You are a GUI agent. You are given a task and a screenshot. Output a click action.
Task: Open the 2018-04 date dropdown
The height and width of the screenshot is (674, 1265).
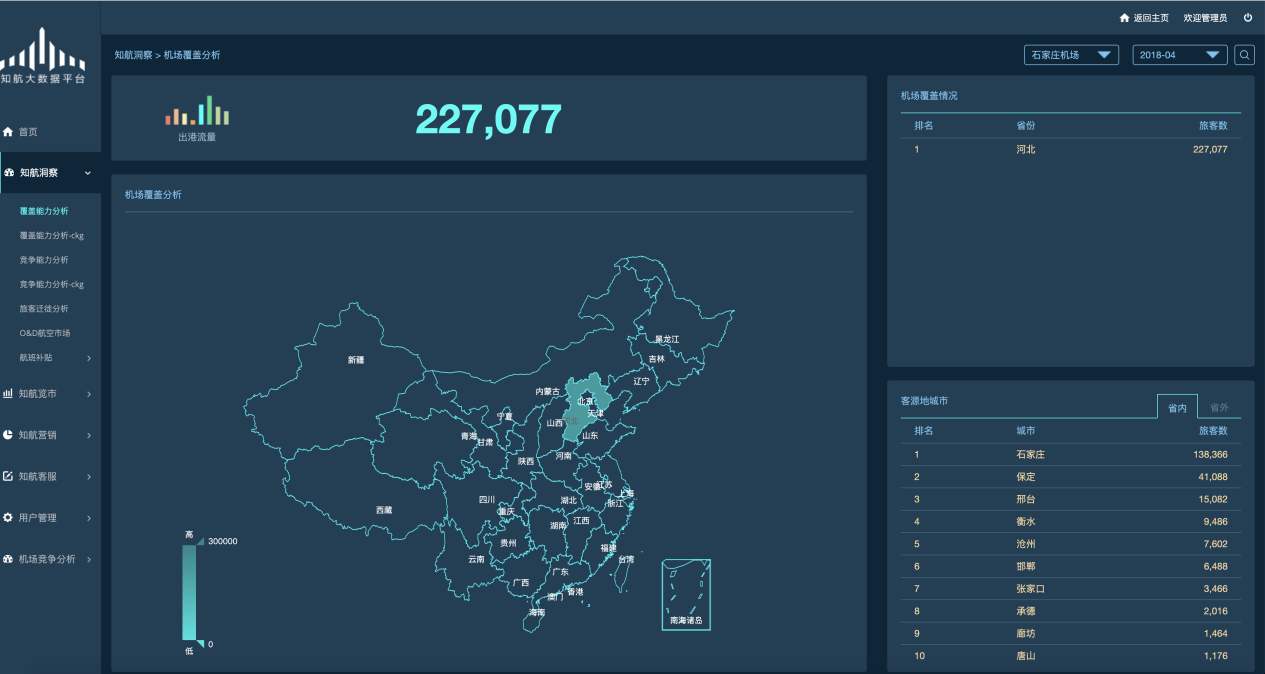1179,55
